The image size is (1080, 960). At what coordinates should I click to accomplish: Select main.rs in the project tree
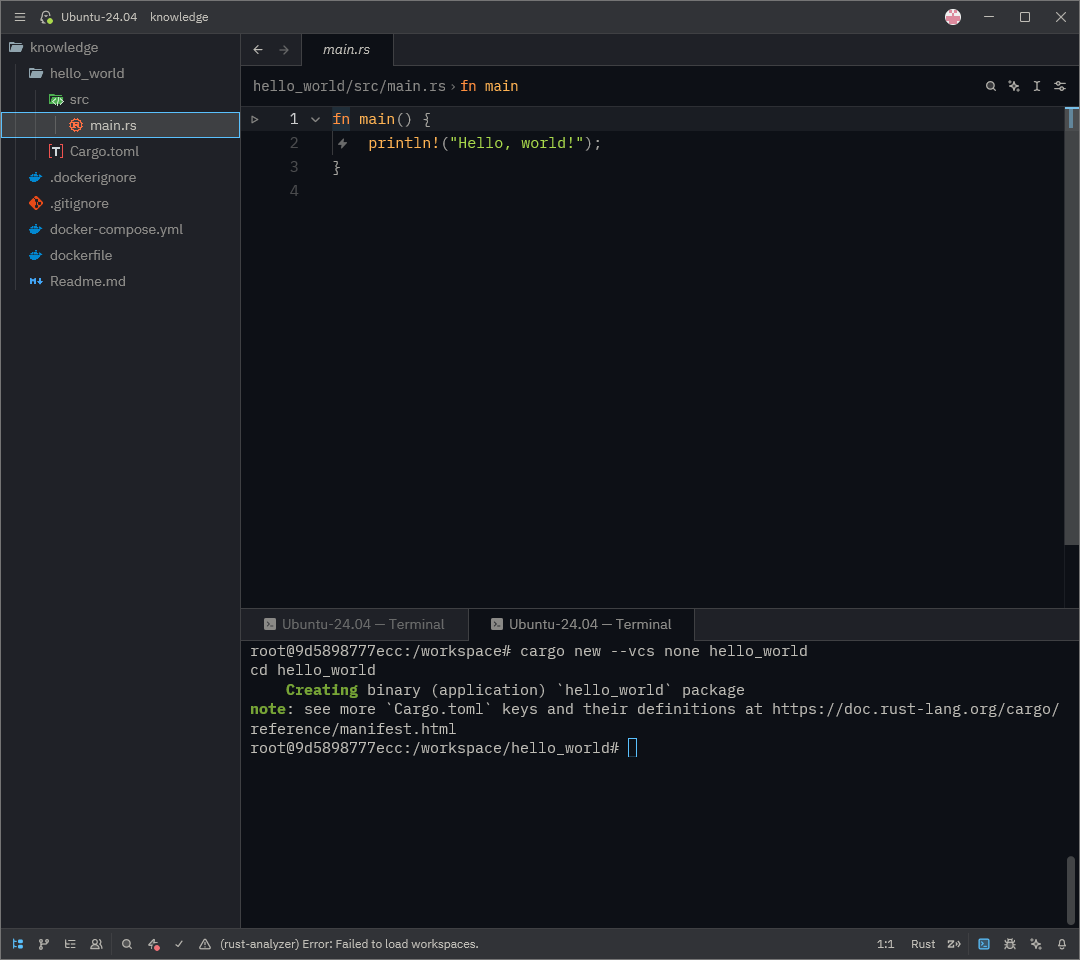point(121,125)
